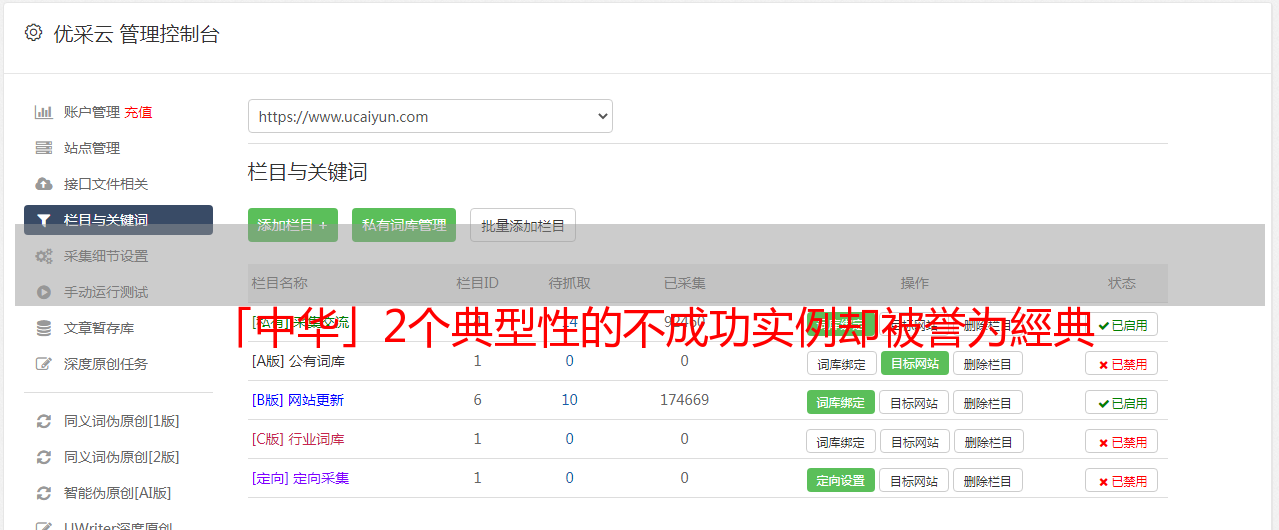Click the play icon for 手动运行测试
The width and height of the screenshot is (1279, 530).
pyautogui.click(x=43, y=292)
